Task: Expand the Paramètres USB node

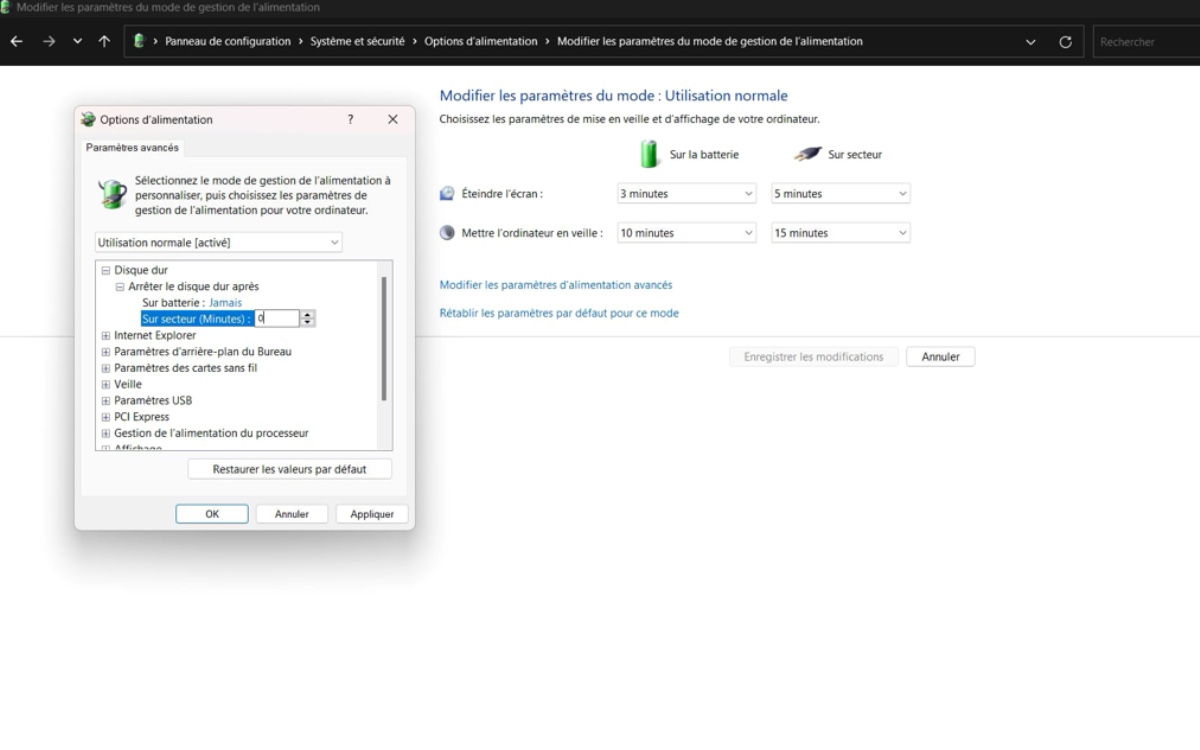Action: [x=105, y=401]
